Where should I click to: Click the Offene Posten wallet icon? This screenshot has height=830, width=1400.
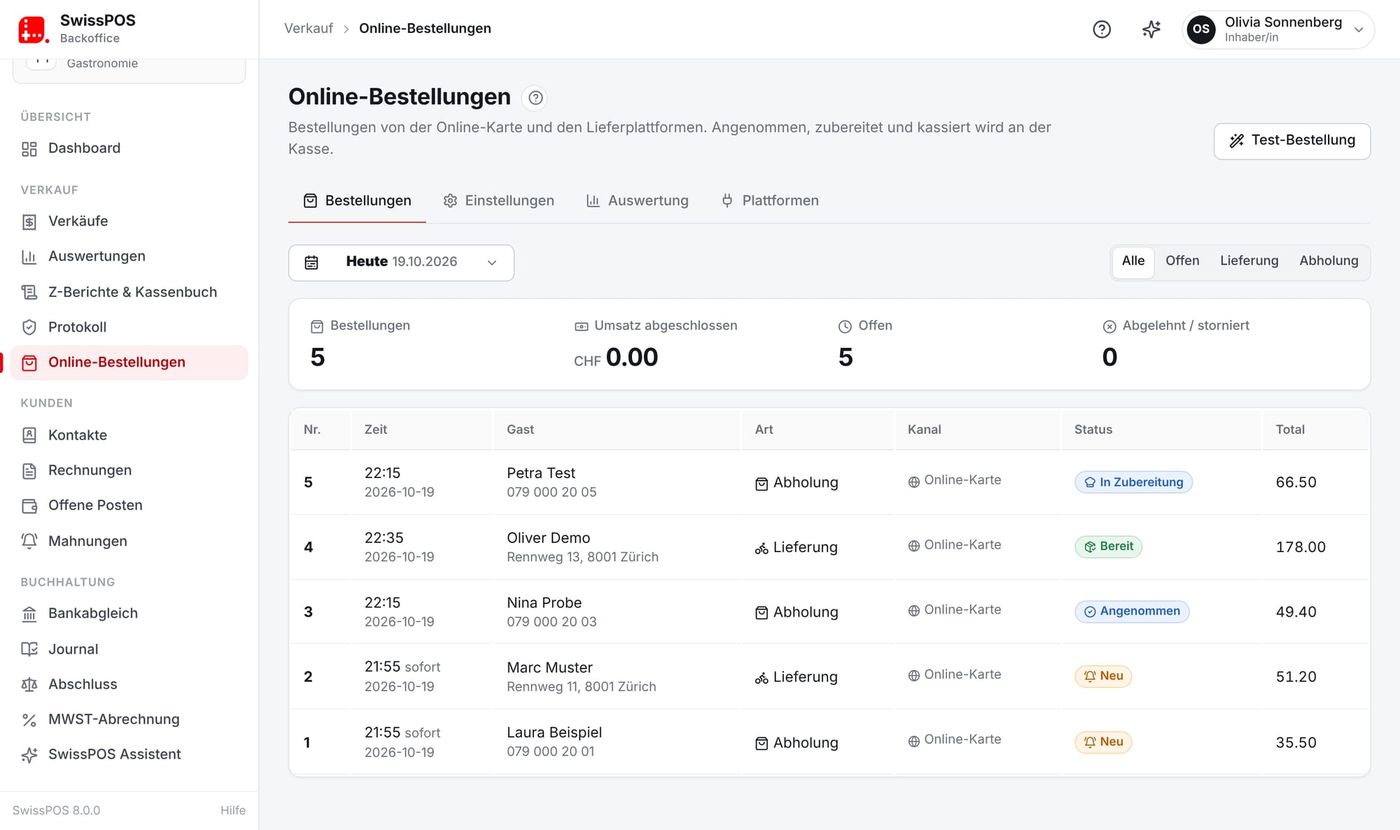29,506
